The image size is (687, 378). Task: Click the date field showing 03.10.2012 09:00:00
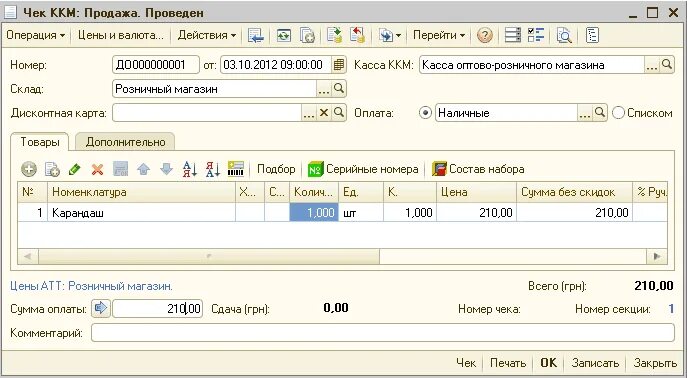click(x=276, y=65)
